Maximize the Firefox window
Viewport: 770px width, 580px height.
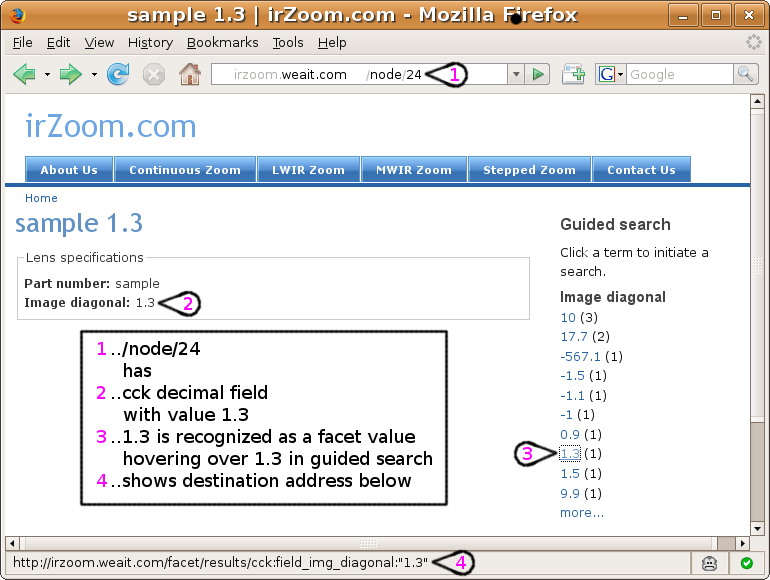point(716,16)
